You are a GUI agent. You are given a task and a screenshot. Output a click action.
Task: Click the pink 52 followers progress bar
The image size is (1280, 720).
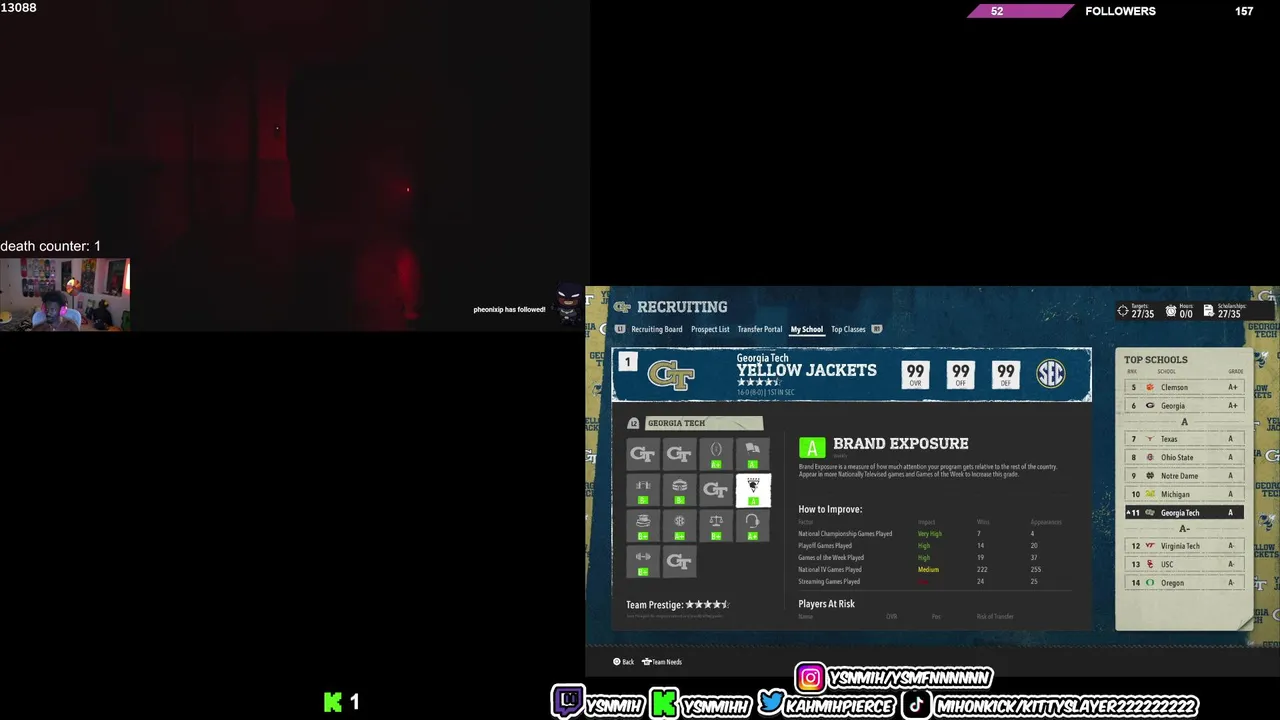point(1020,11)
